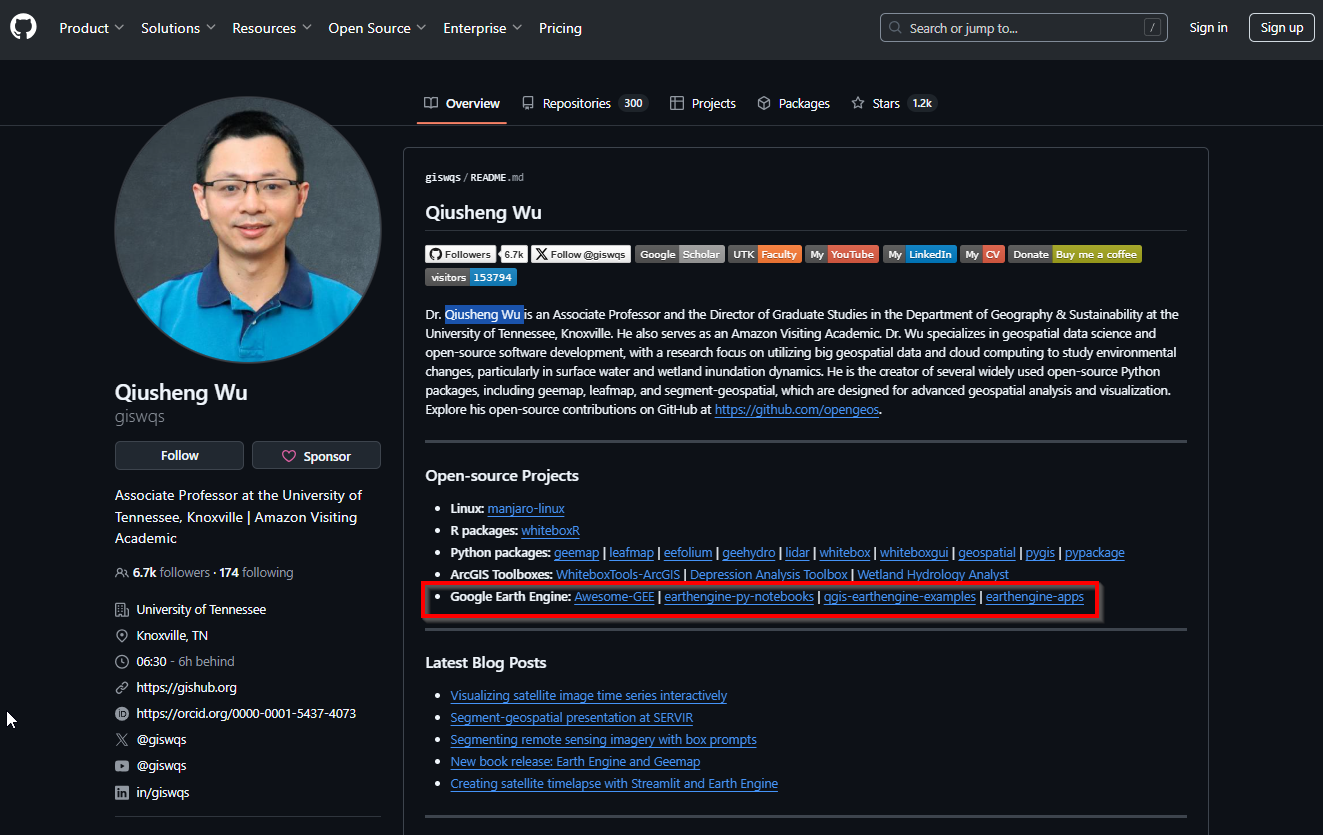The width and height of the screenshot is (1323, 835).
Task: Click the My CV badge
Action: click(982, 254)
